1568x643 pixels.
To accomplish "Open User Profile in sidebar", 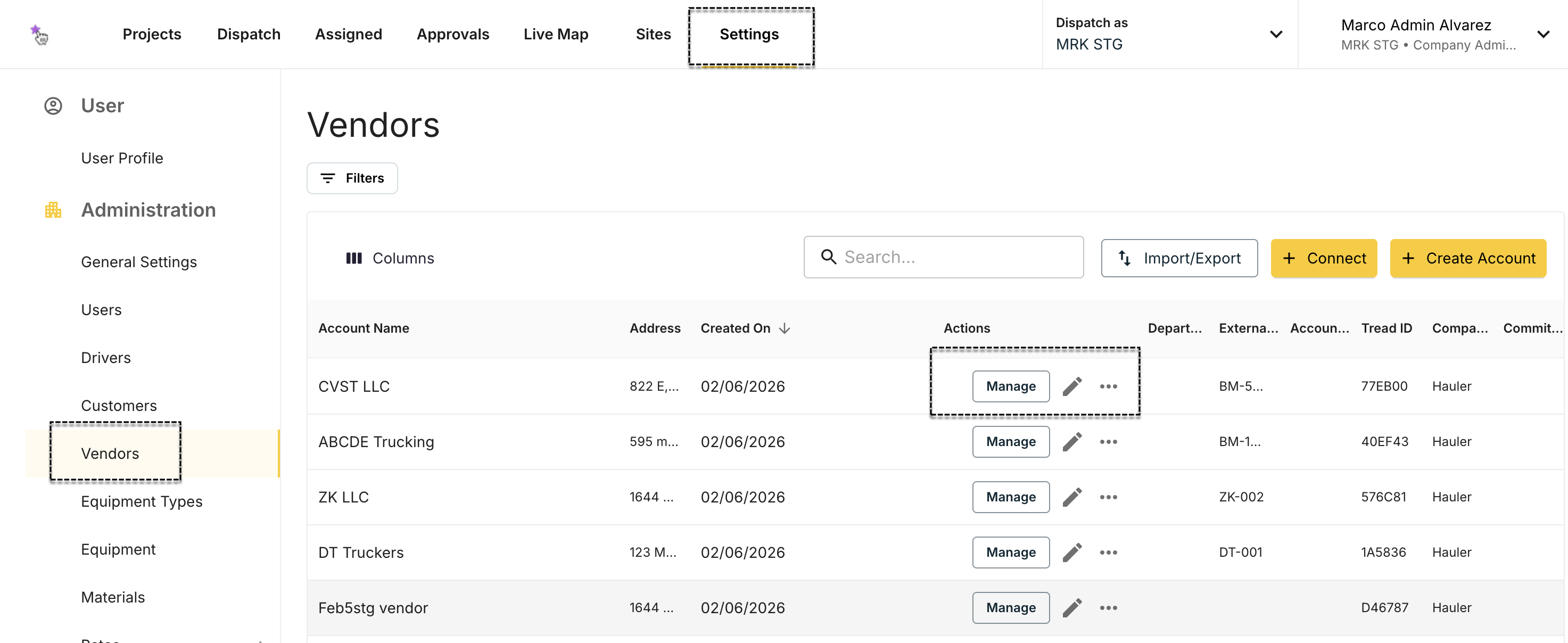I will pos(122,158).
